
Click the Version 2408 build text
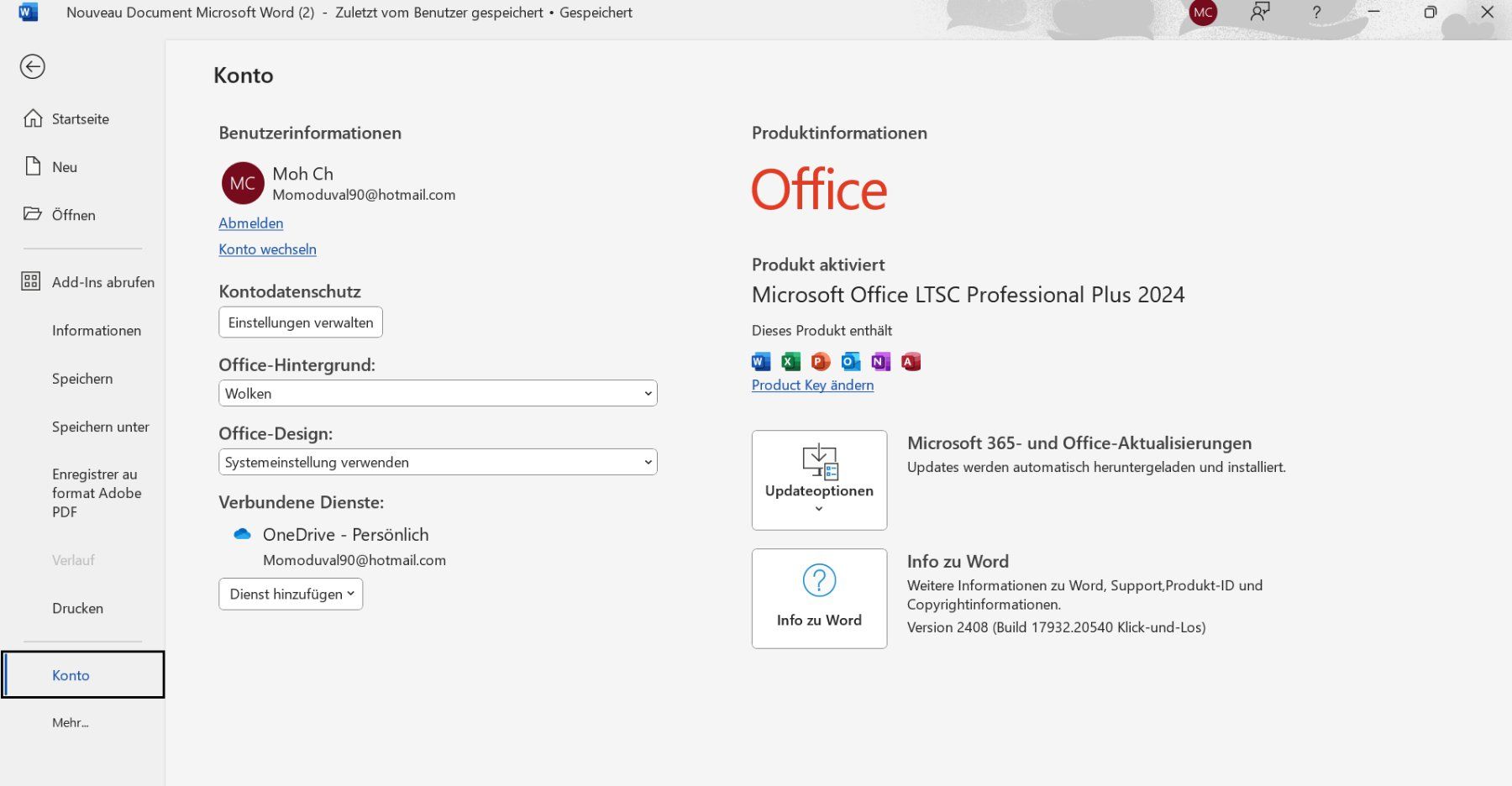[1056, 627]
